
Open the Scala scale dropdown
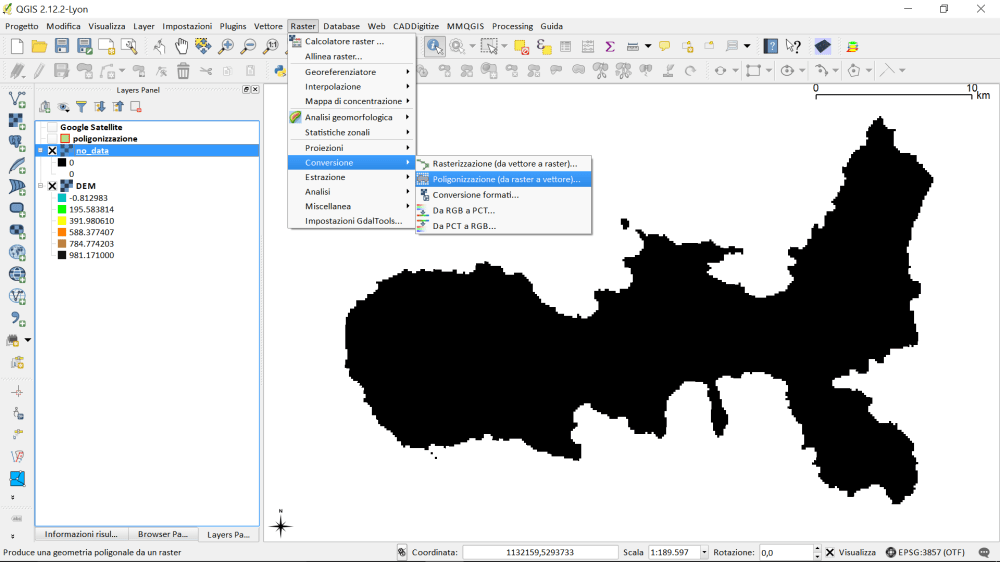[x=704, y=552]
